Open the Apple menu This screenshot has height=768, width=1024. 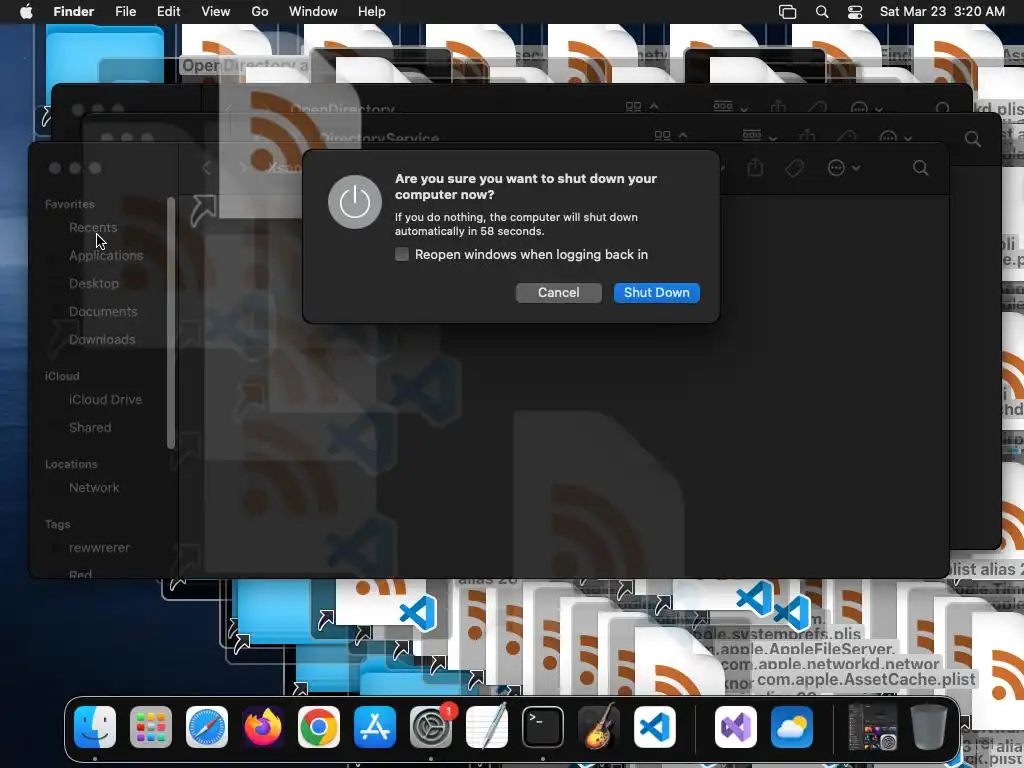pos(26,12)
